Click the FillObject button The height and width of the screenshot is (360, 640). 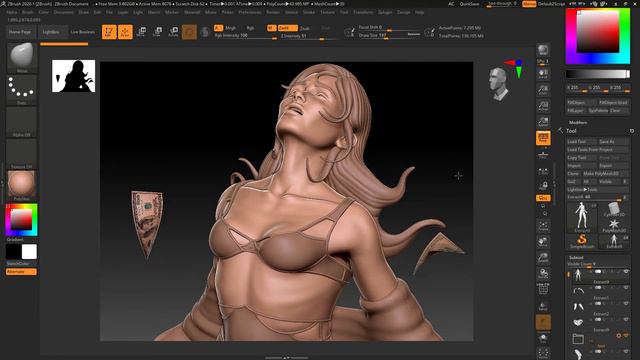[x=582, y=102]
